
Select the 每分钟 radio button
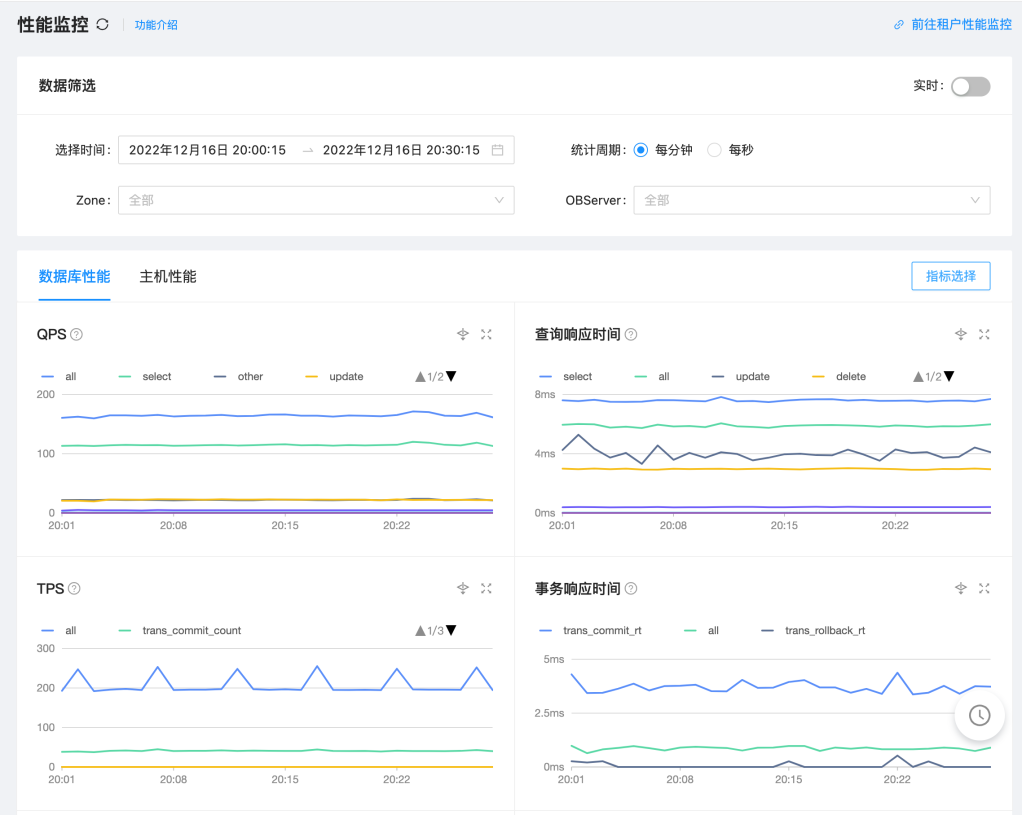[x=641, y=150]
